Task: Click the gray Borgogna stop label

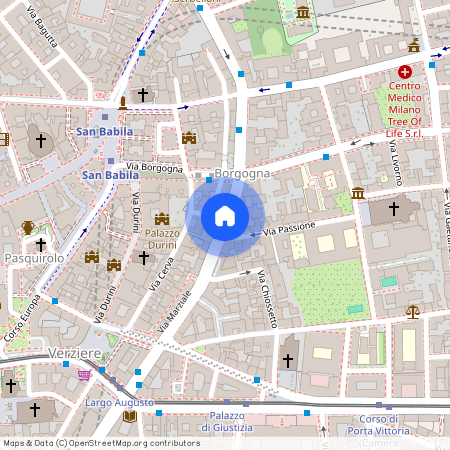Action: [242, 174]
